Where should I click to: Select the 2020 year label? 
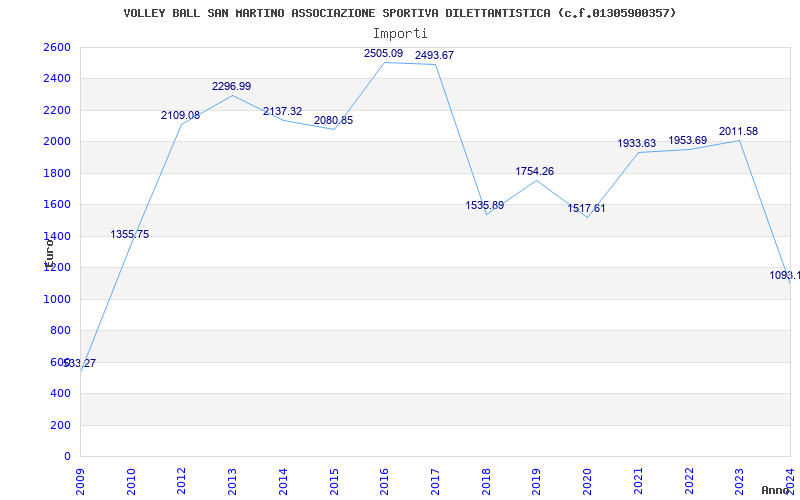click(587, 482)
